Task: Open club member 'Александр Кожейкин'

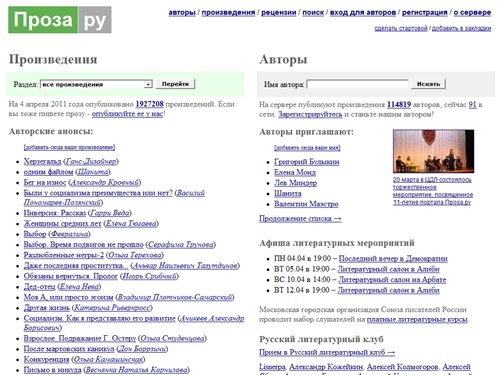Action: pos(326,367)
